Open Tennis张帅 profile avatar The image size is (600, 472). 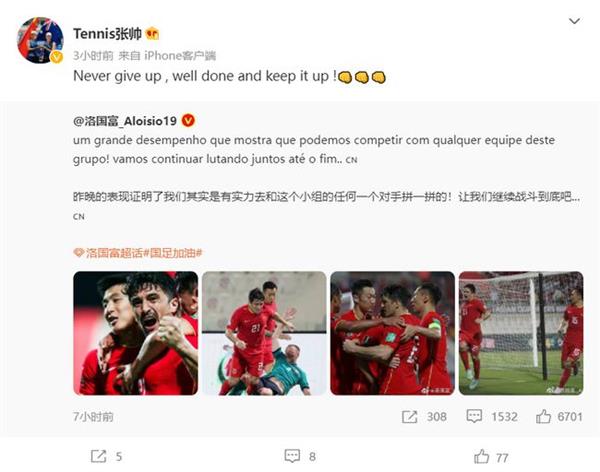click(x=40, y=40)
